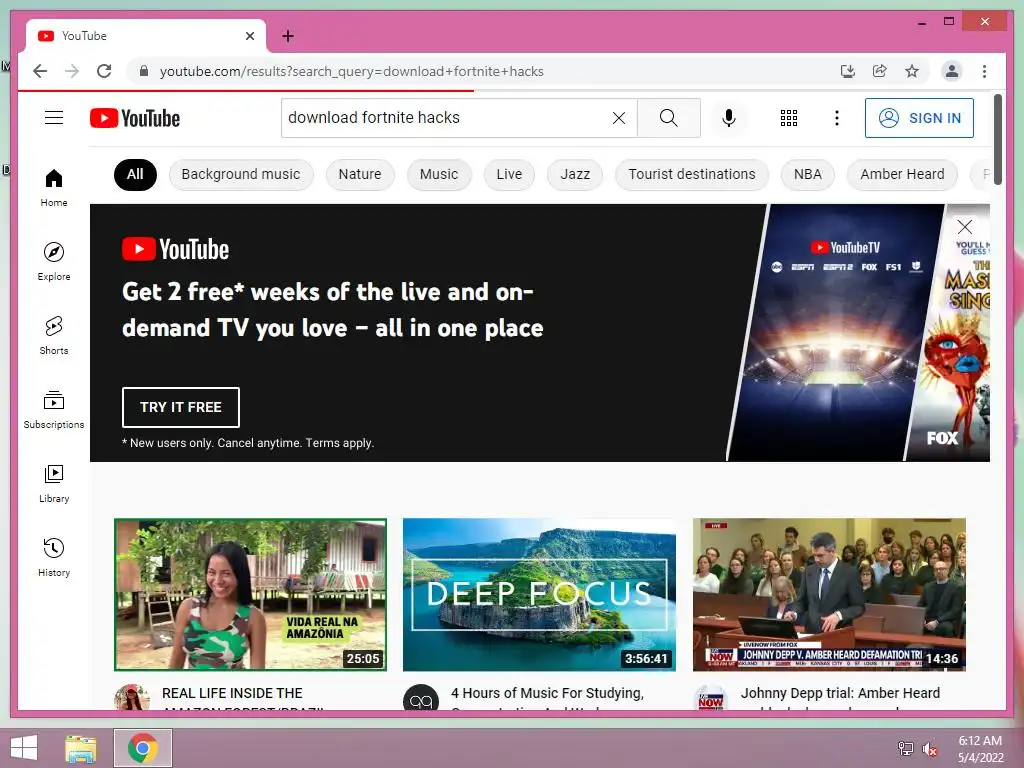Open YouTube settings three-dot menu
Image resolution: width=1024 pixels, height=768 pixels.
(x=837, y=118)
